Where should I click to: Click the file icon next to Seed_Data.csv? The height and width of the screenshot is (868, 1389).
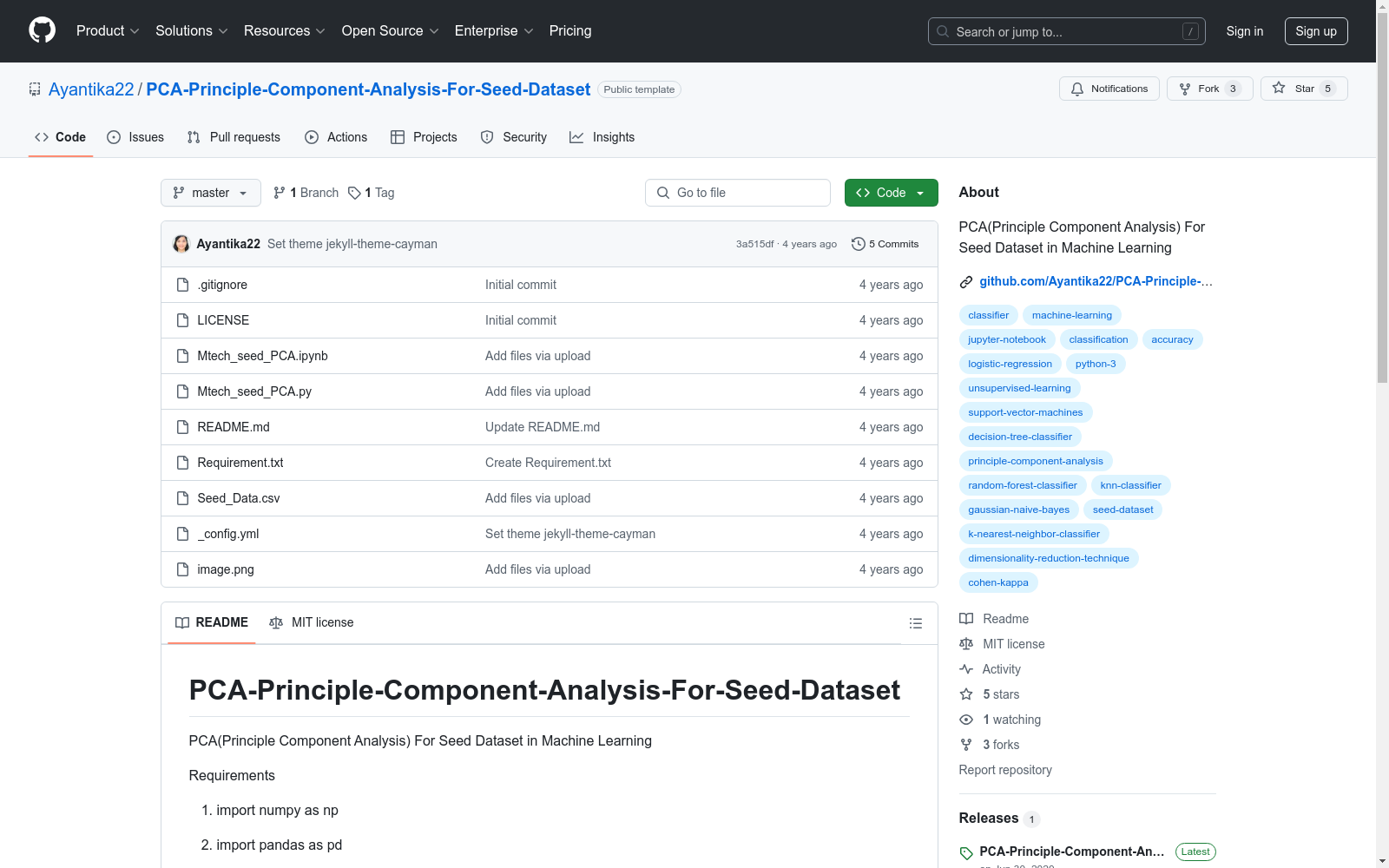pos(182,497)
